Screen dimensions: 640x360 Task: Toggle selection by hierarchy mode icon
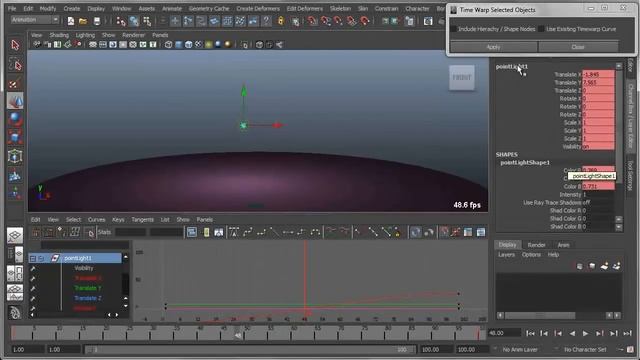(121, 21)
